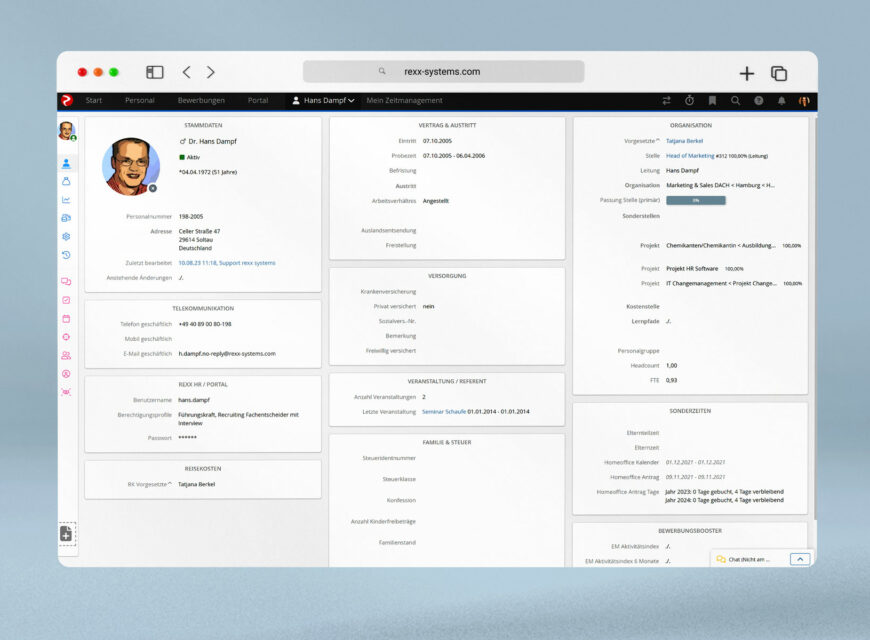Expand the chat panel with the chevron

point(799,559)
